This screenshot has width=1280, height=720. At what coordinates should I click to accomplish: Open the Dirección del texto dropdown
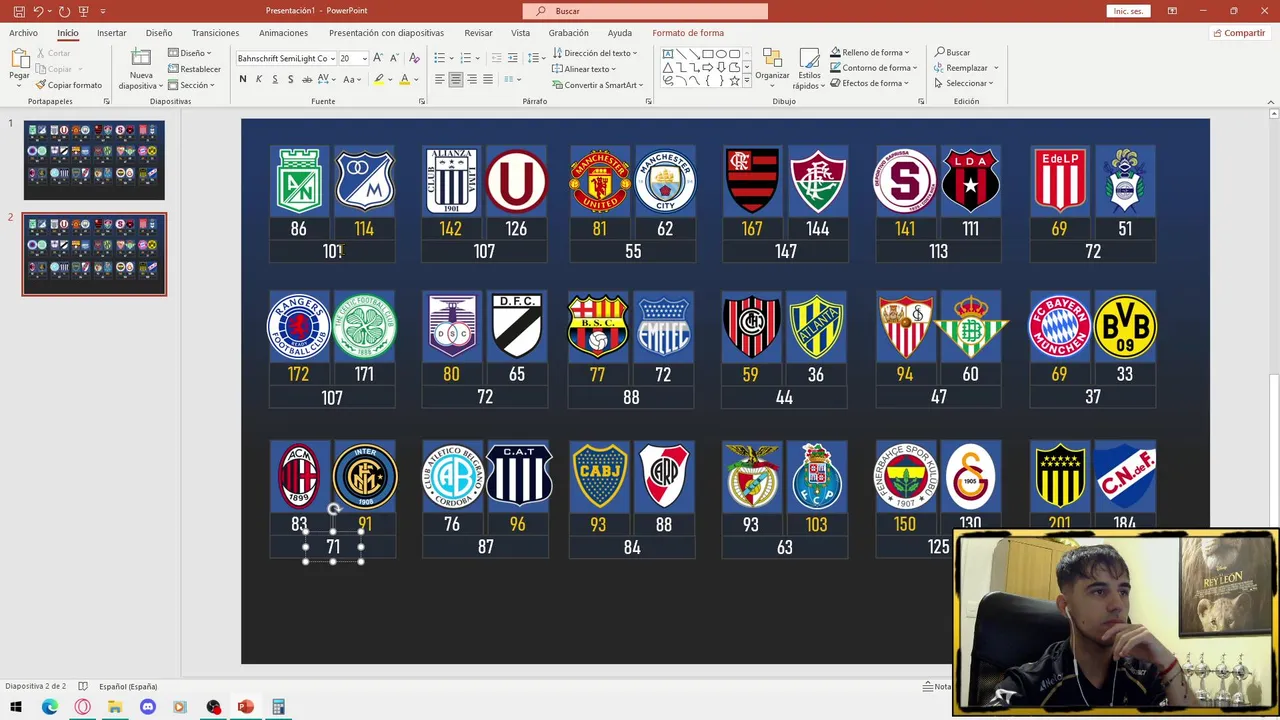point(595,53)
